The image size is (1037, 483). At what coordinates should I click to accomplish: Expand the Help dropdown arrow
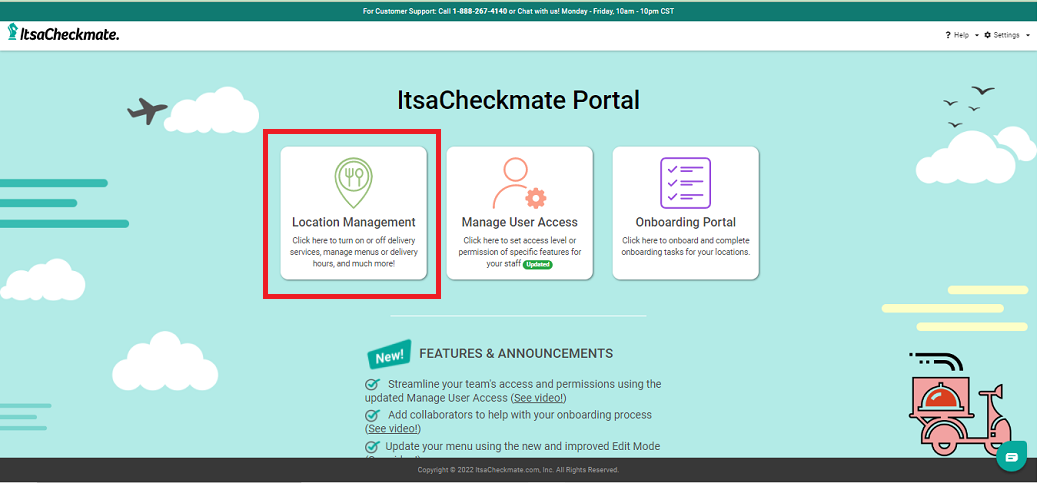point(976,36)
